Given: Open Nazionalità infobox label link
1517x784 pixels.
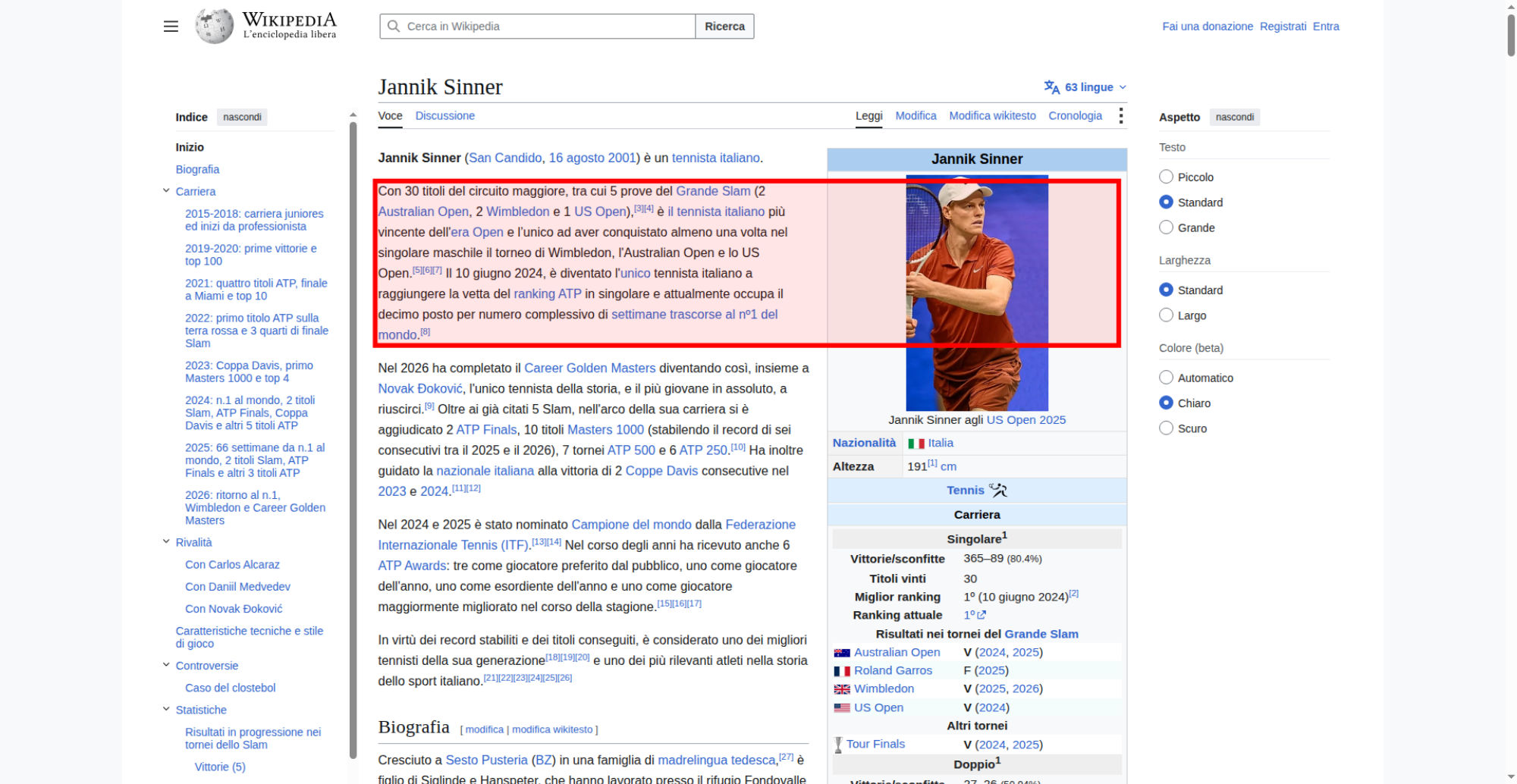Looking at the screenshot, I should (864, 443).
